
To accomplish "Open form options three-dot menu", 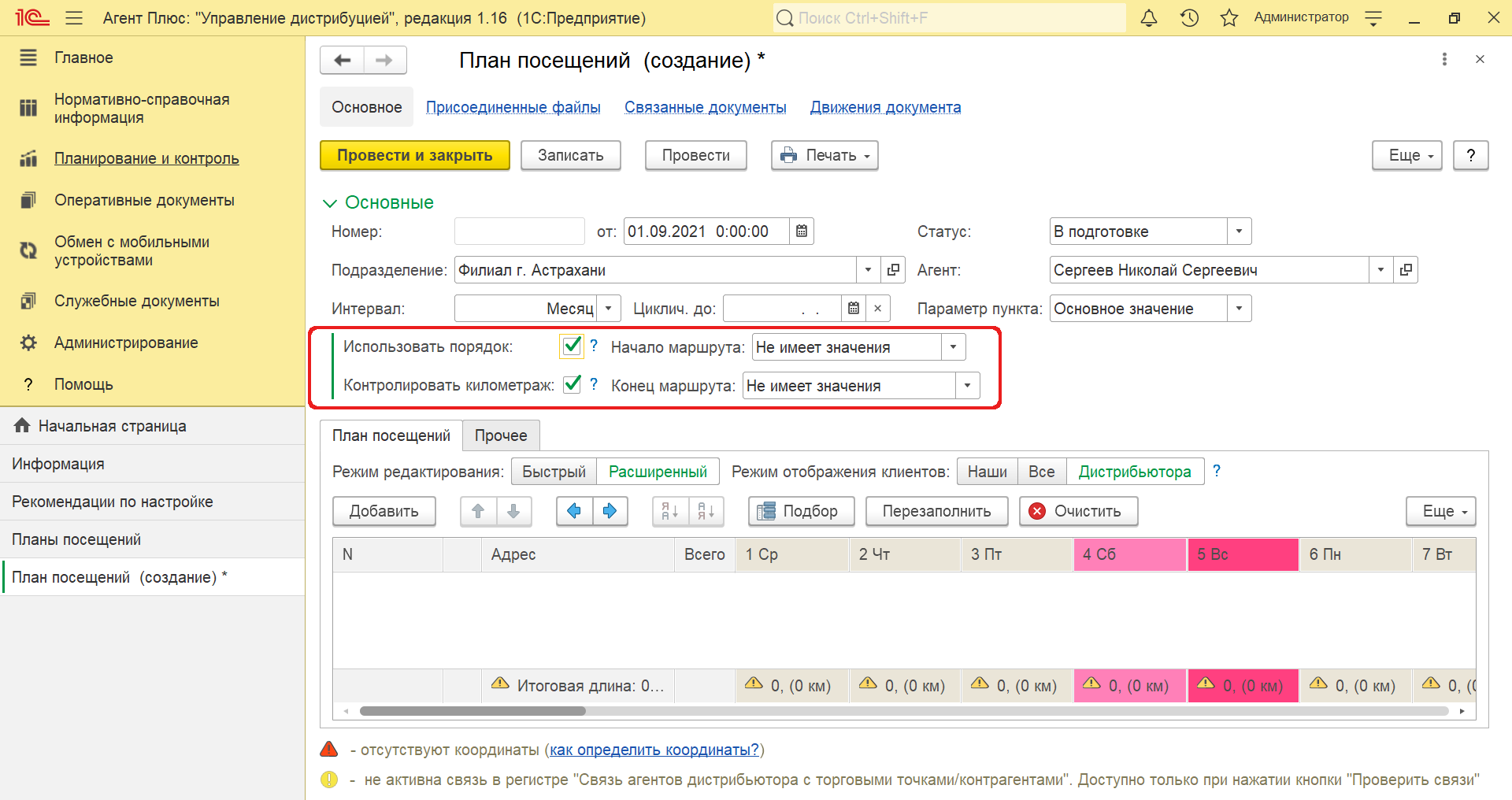I will click(x=1444, y=59).
